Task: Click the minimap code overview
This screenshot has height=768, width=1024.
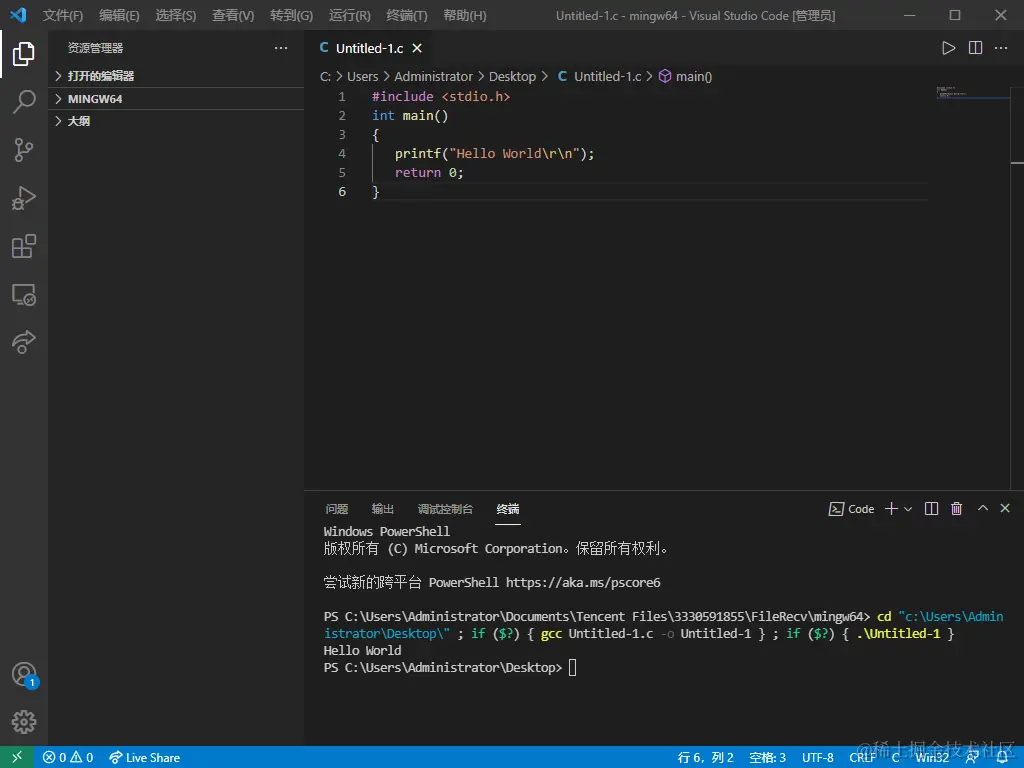Action: click(973, 92)
